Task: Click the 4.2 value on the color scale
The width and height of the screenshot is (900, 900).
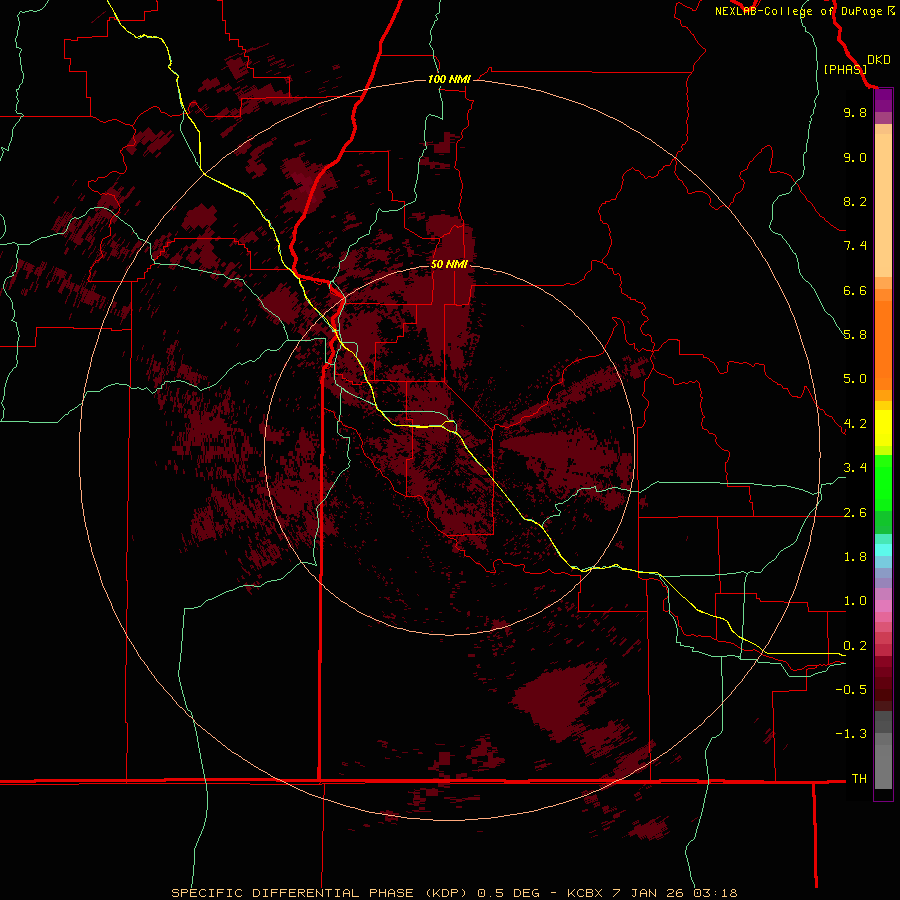Action: [x=855, y=424]
